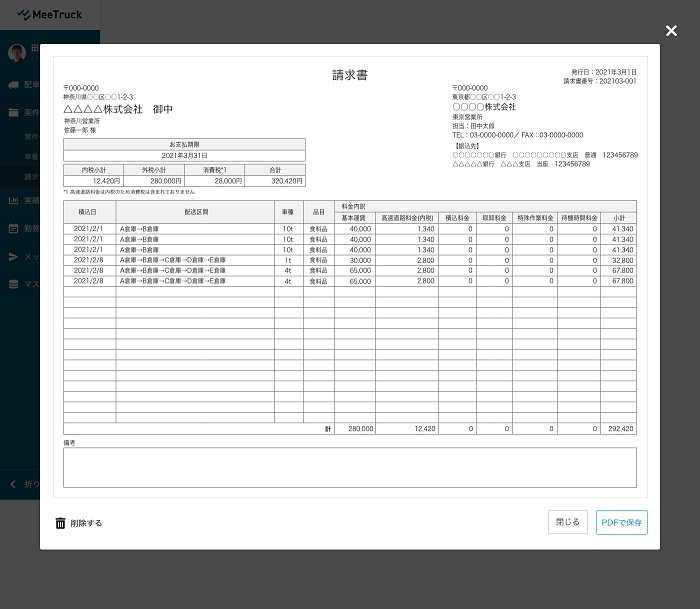Open the truck dispatch sidebar icon
The height and width of the screenshot is (609, 700).
click(x=14, y=86)
